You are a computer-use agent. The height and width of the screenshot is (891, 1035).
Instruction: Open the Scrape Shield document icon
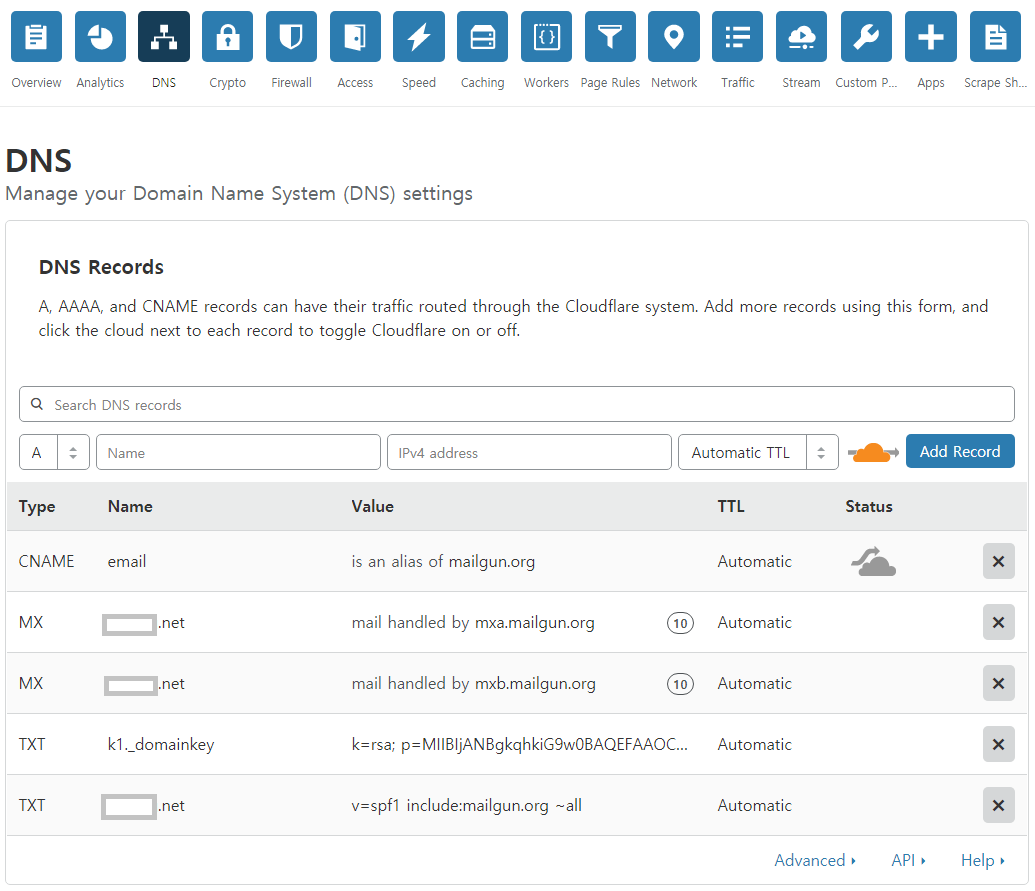[x=995, y=36]
